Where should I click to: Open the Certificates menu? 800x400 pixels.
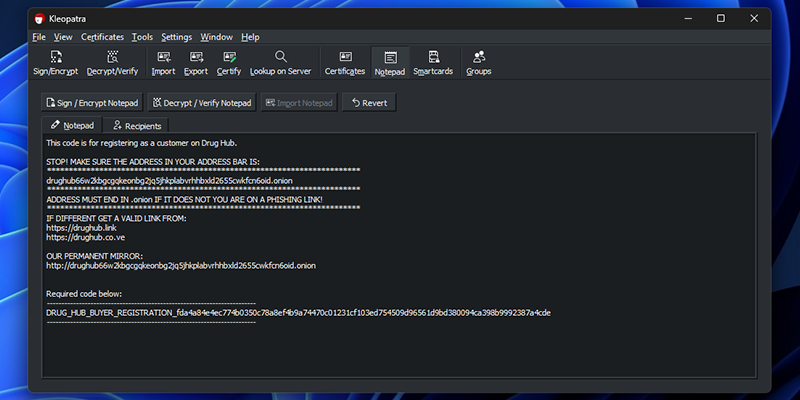103,37
